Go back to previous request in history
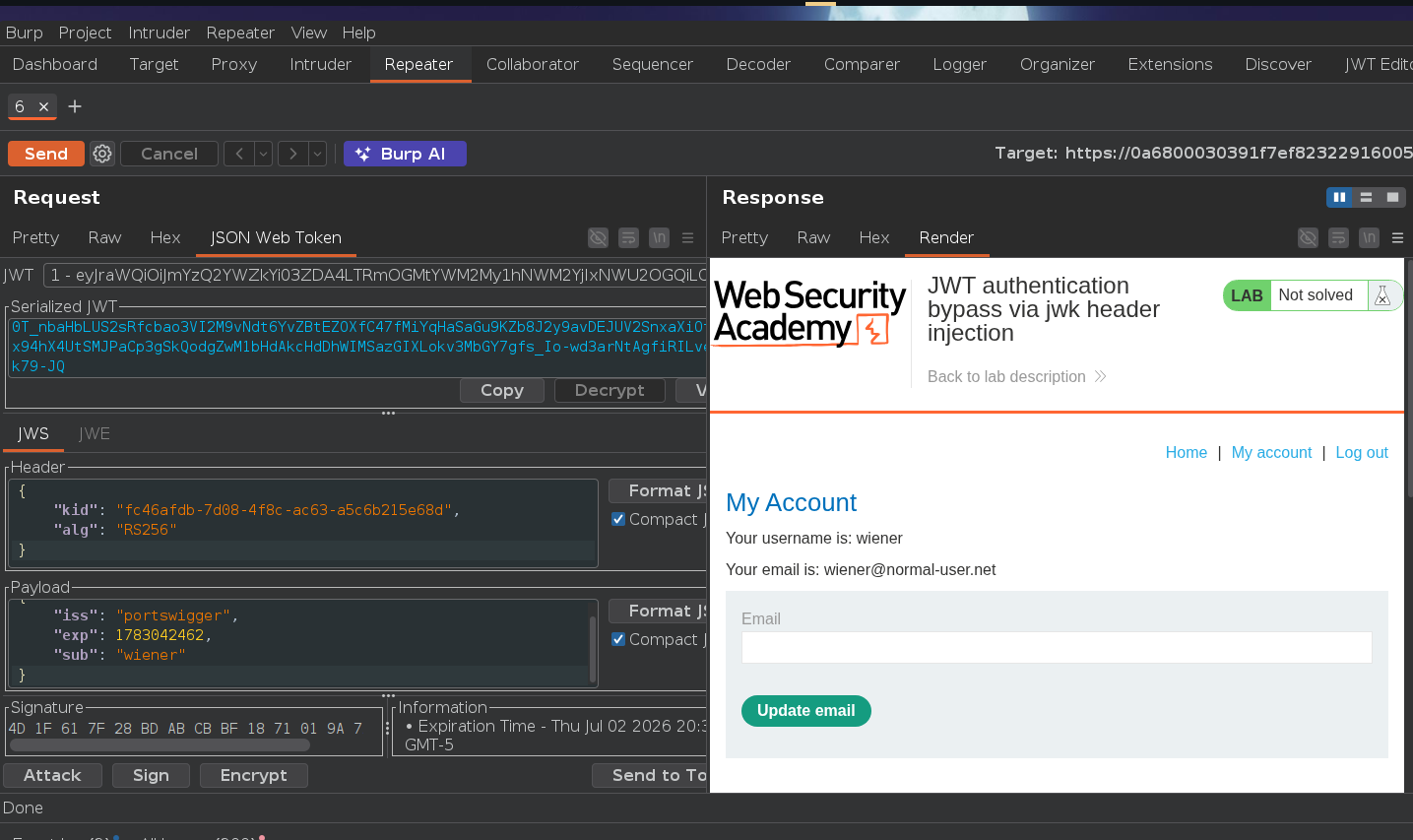This screenshot has height=840, width=1413. (238, 154)
